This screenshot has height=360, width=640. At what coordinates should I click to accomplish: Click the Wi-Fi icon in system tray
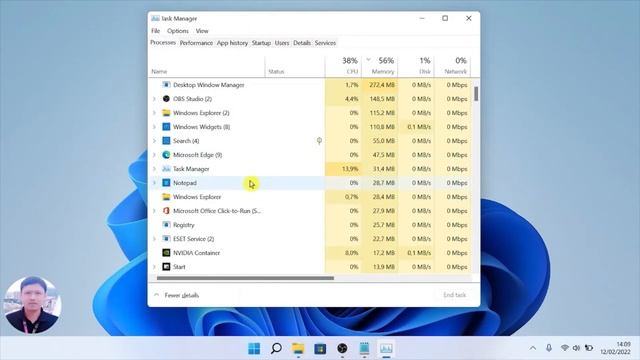564,348
